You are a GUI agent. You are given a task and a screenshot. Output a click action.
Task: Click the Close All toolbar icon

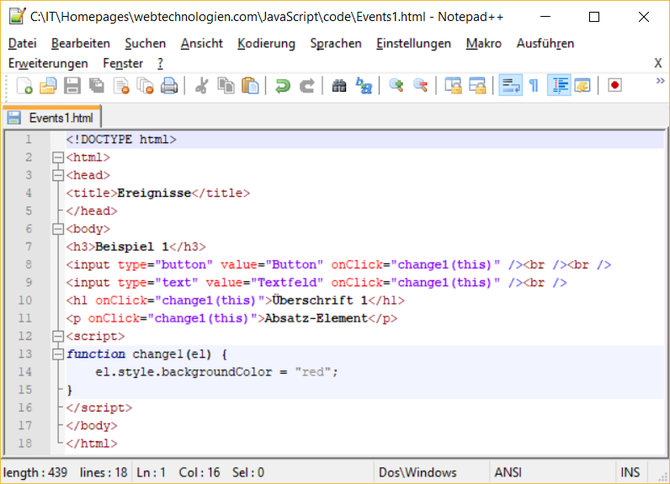click(x=145, y=86)
